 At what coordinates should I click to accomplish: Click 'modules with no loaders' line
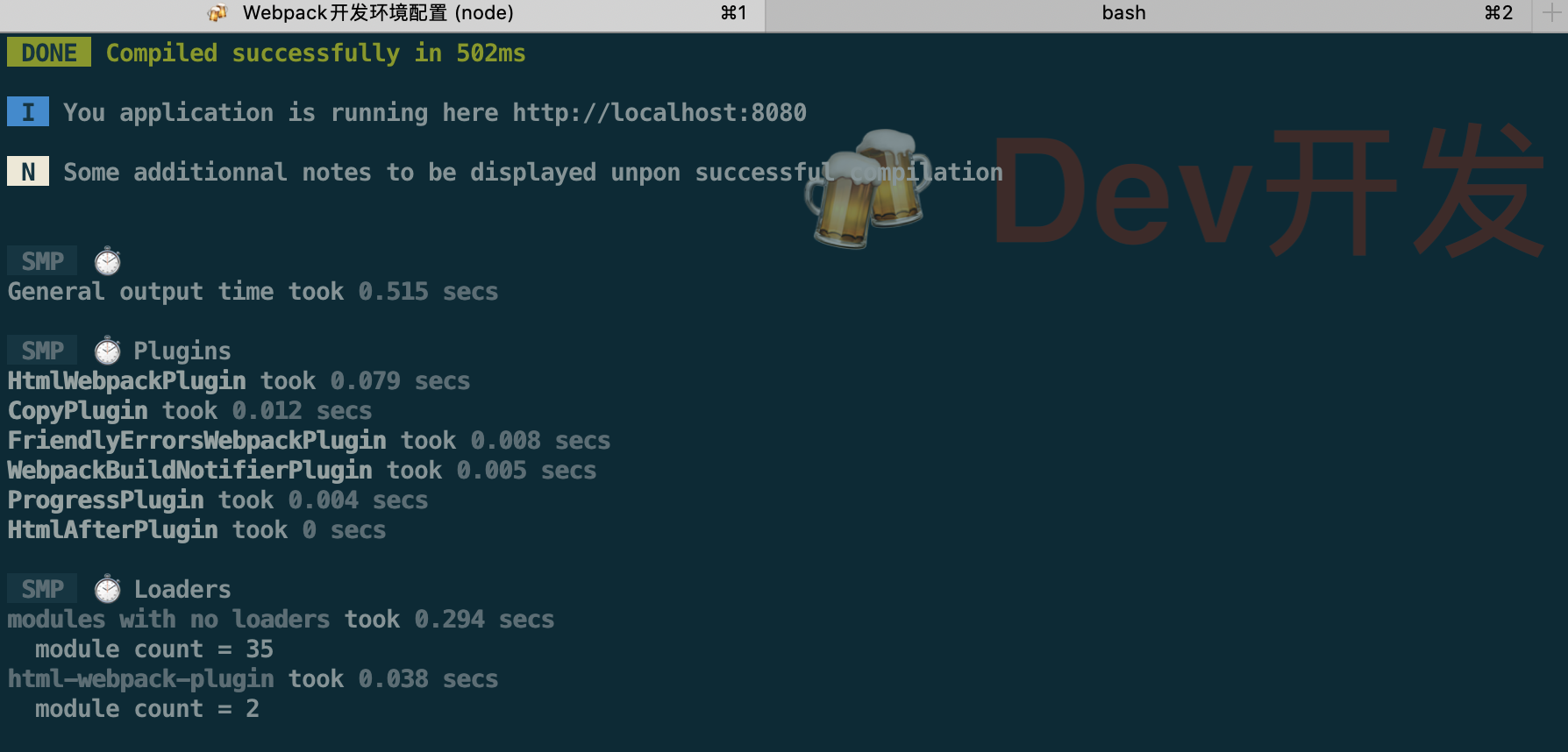tap(281, 619)
